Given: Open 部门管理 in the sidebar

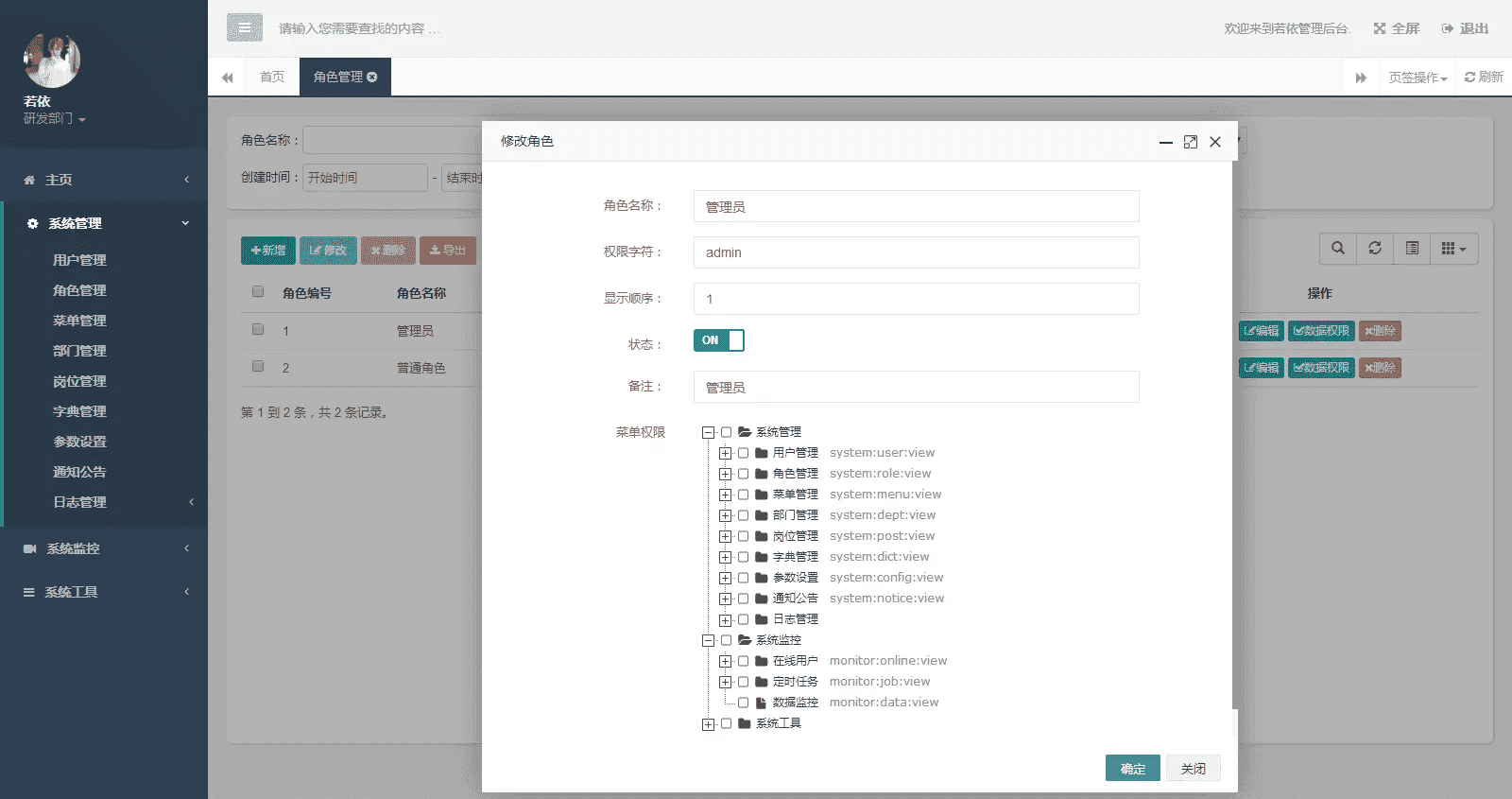Looking at the screenshot, I should [79, 351].
